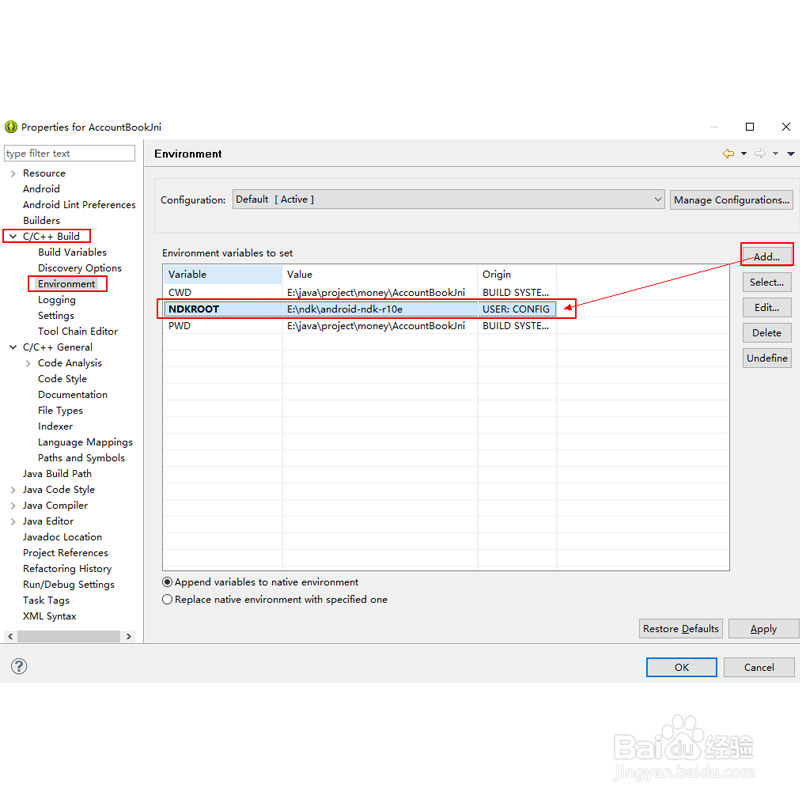This screenshot has width=800, height=800.
Task: Open Build Variables page
Action: (x=72, y=252)
